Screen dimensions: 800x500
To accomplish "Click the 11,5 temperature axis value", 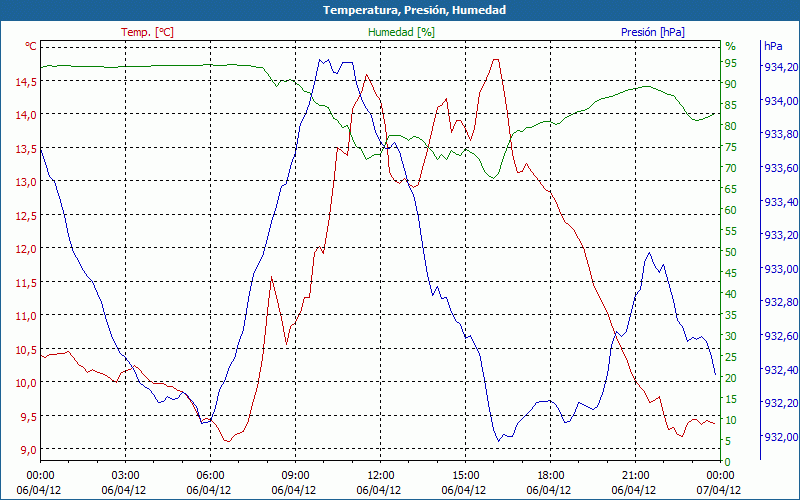I will point(26,282).
